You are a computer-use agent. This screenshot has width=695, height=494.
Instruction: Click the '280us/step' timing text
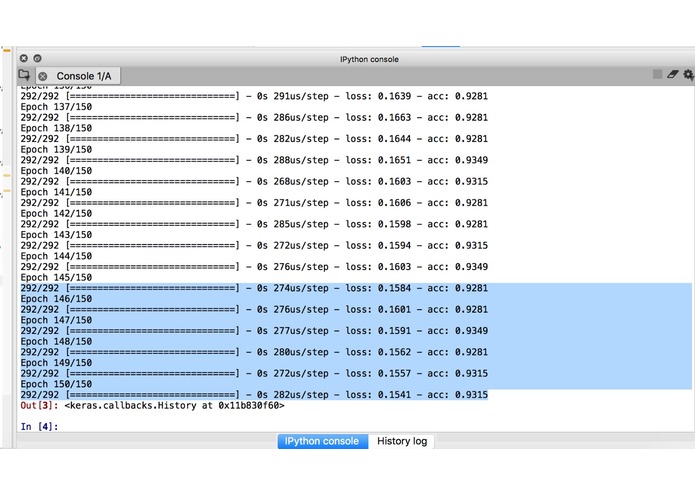301,352
